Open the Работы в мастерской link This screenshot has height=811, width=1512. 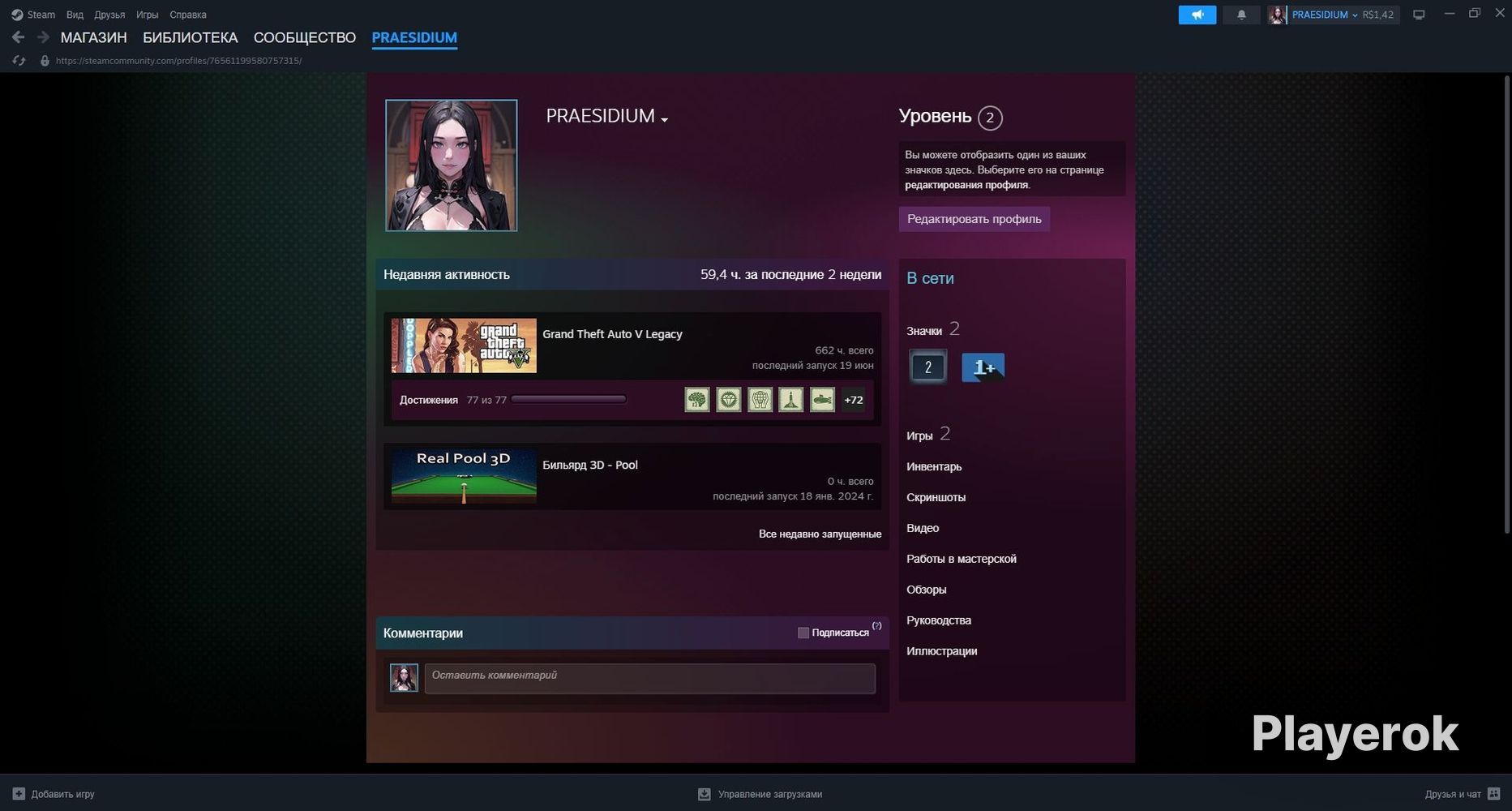click(x=962, y=559)
